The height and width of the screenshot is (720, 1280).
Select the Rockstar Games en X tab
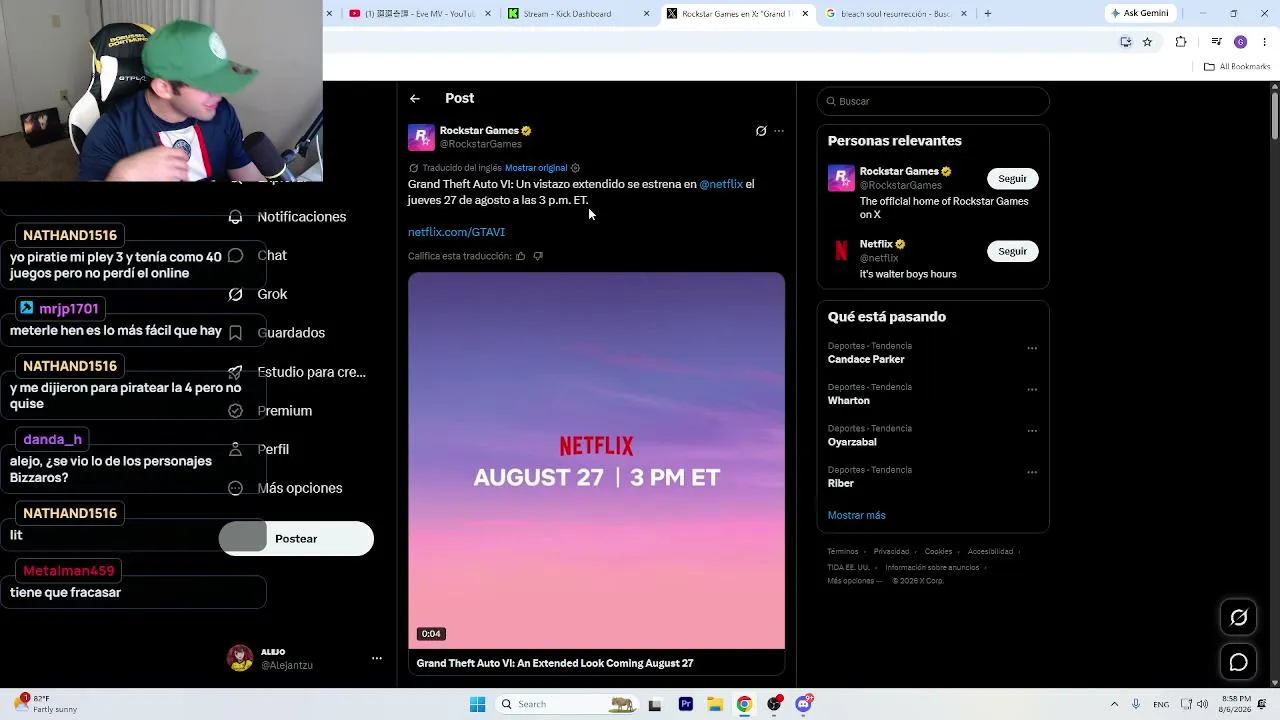(736, 14)
